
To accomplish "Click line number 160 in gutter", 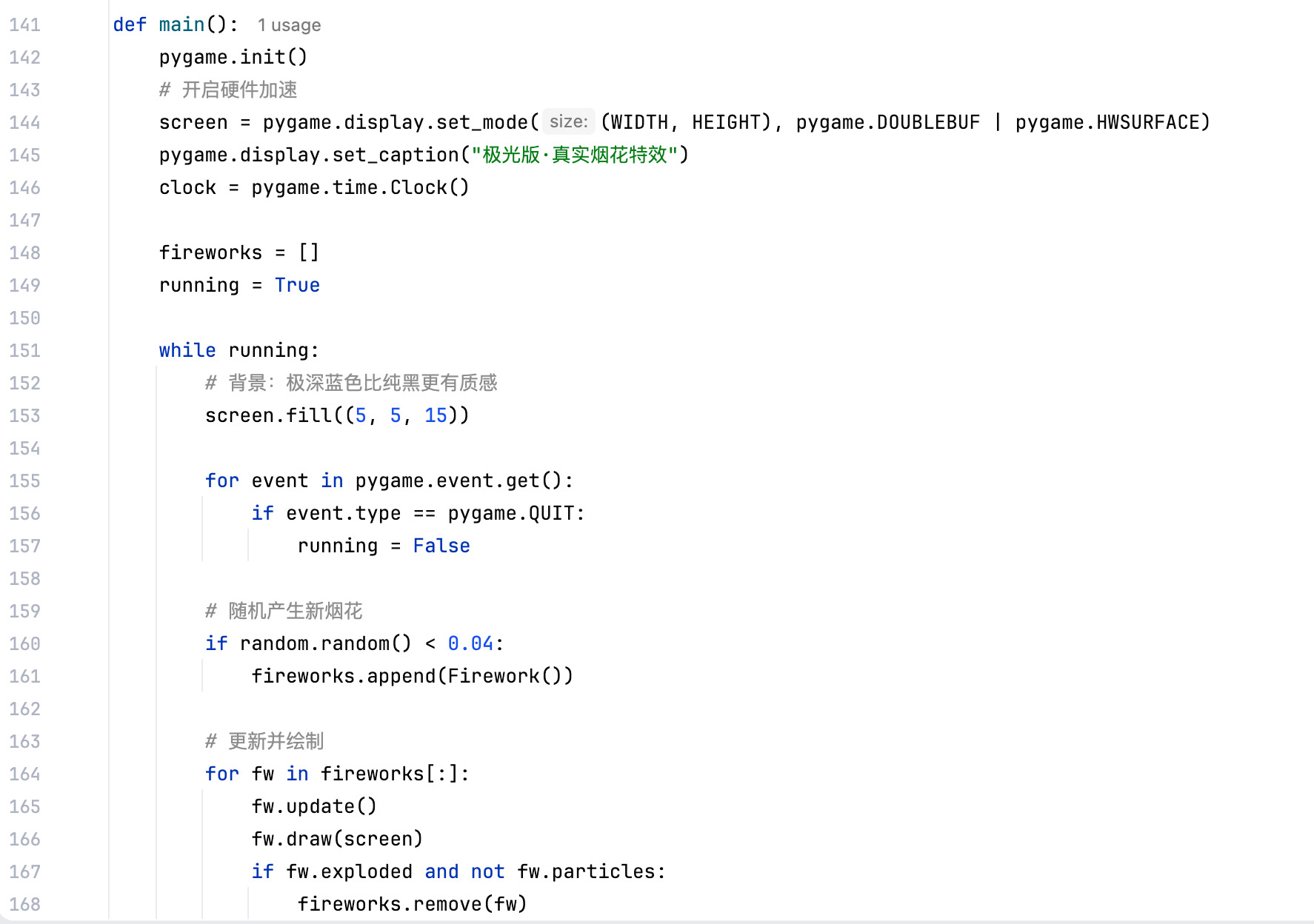I will (x=24, y=644).
